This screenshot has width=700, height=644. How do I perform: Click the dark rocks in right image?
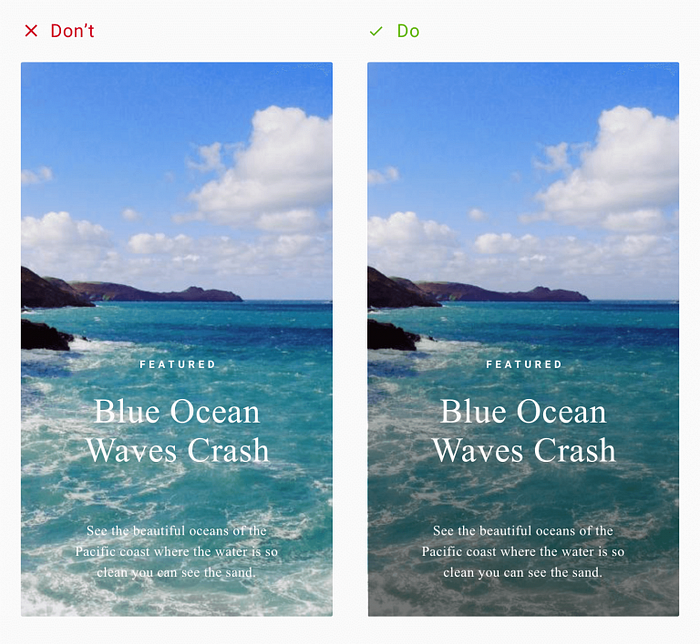pos(391,335)
